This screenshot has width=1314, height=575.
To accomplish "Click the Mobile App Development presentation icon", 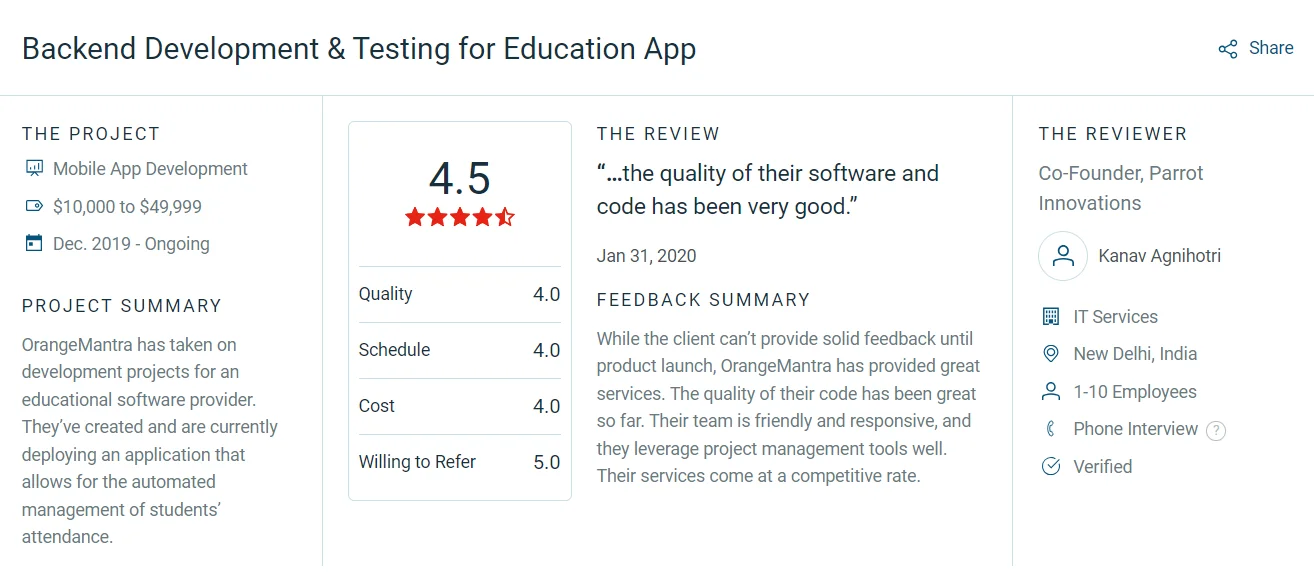I will point(34,168).
